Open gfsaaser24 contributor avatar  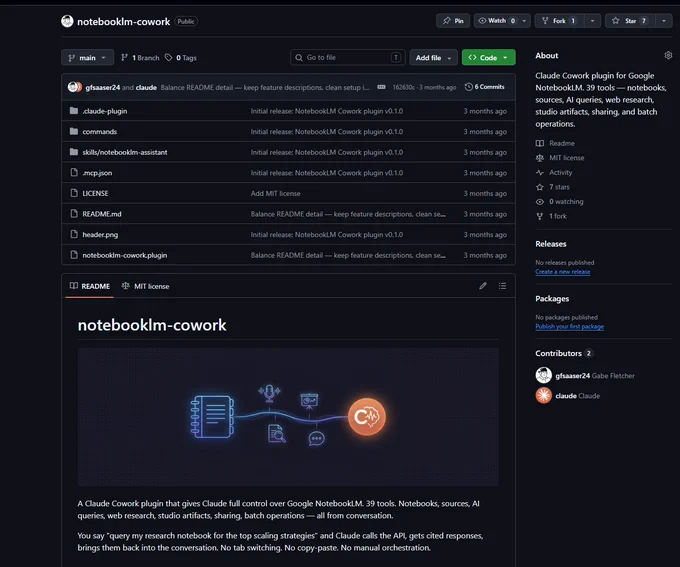(x=543, y=375)
